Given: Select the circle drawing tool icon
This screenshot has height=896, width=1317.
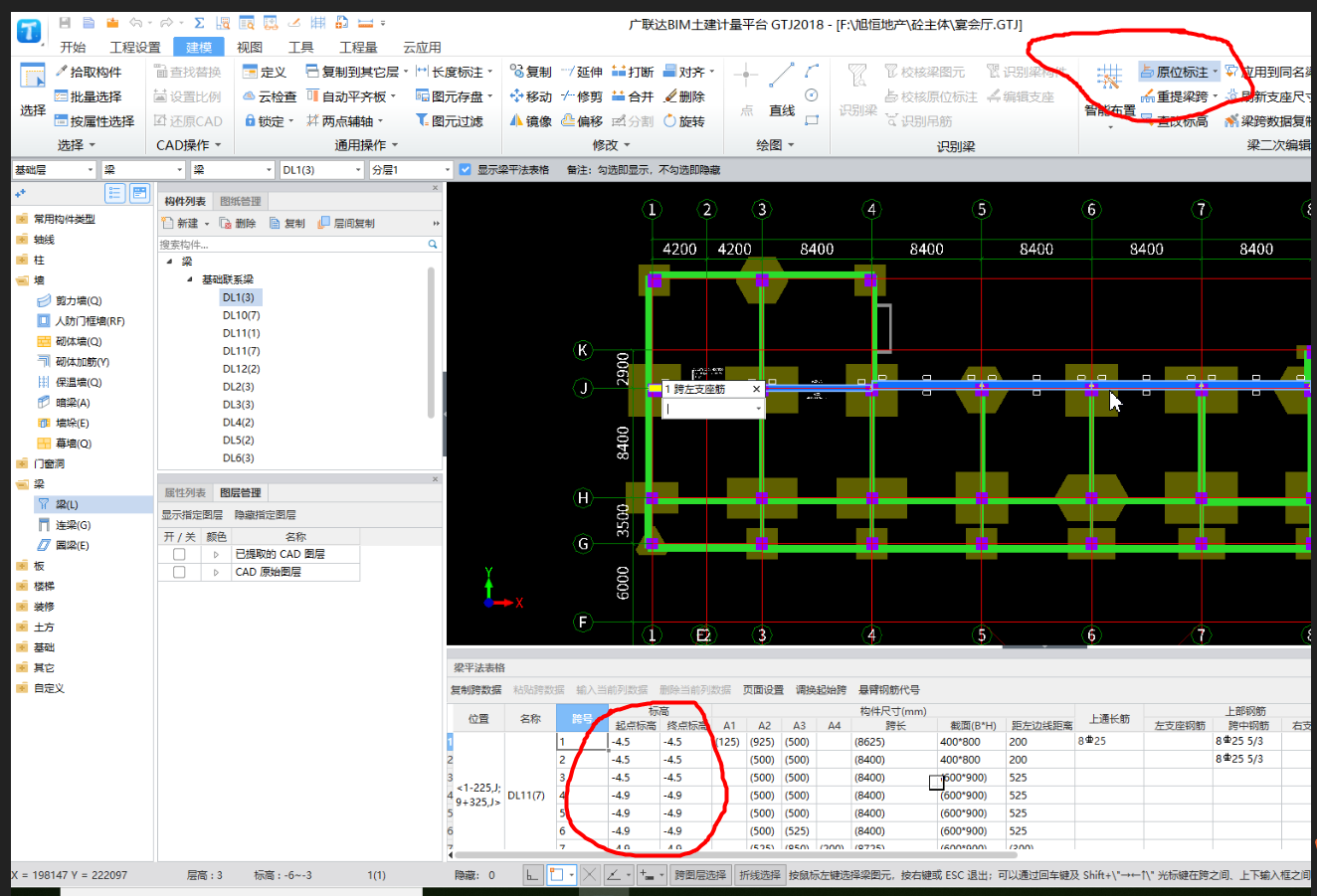Looking at the screenshot, I should coord(812,95).
